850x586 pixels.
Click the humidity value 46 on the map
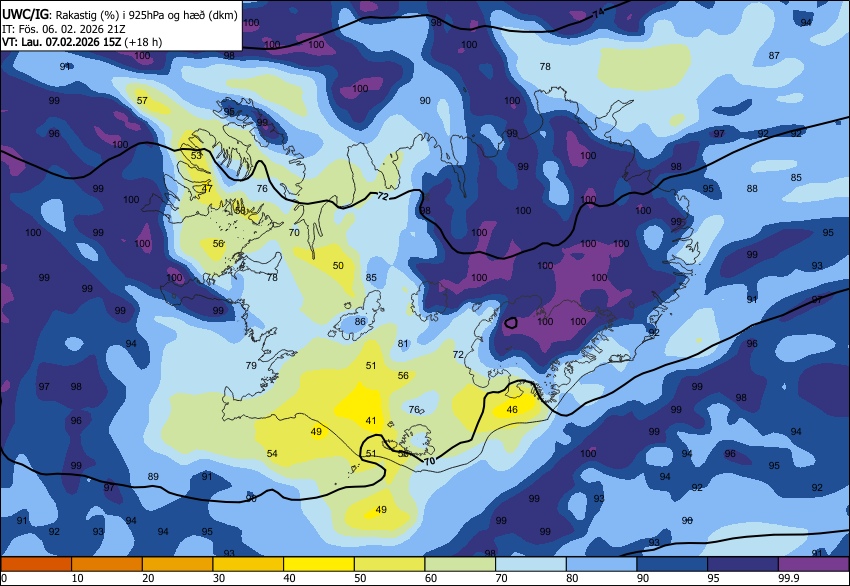[x=512, y=410]
